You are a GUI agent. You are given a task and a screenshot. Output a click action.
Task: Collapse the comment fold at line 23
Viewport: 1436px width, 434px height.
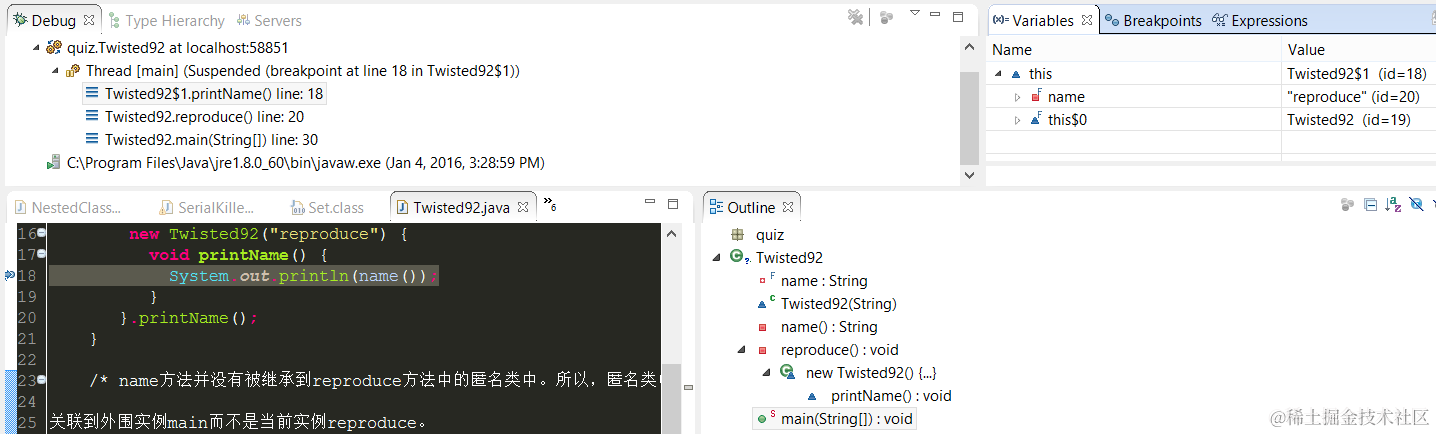click(42, 379)
